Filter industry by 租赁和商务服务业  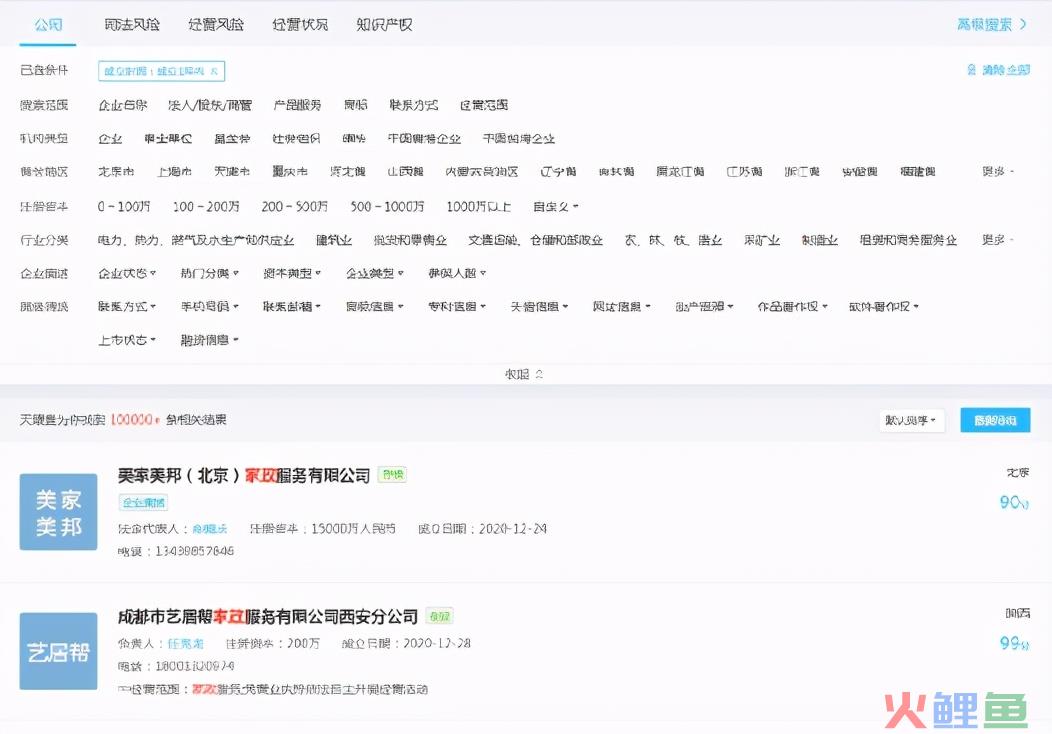click(x=908, y=240)
